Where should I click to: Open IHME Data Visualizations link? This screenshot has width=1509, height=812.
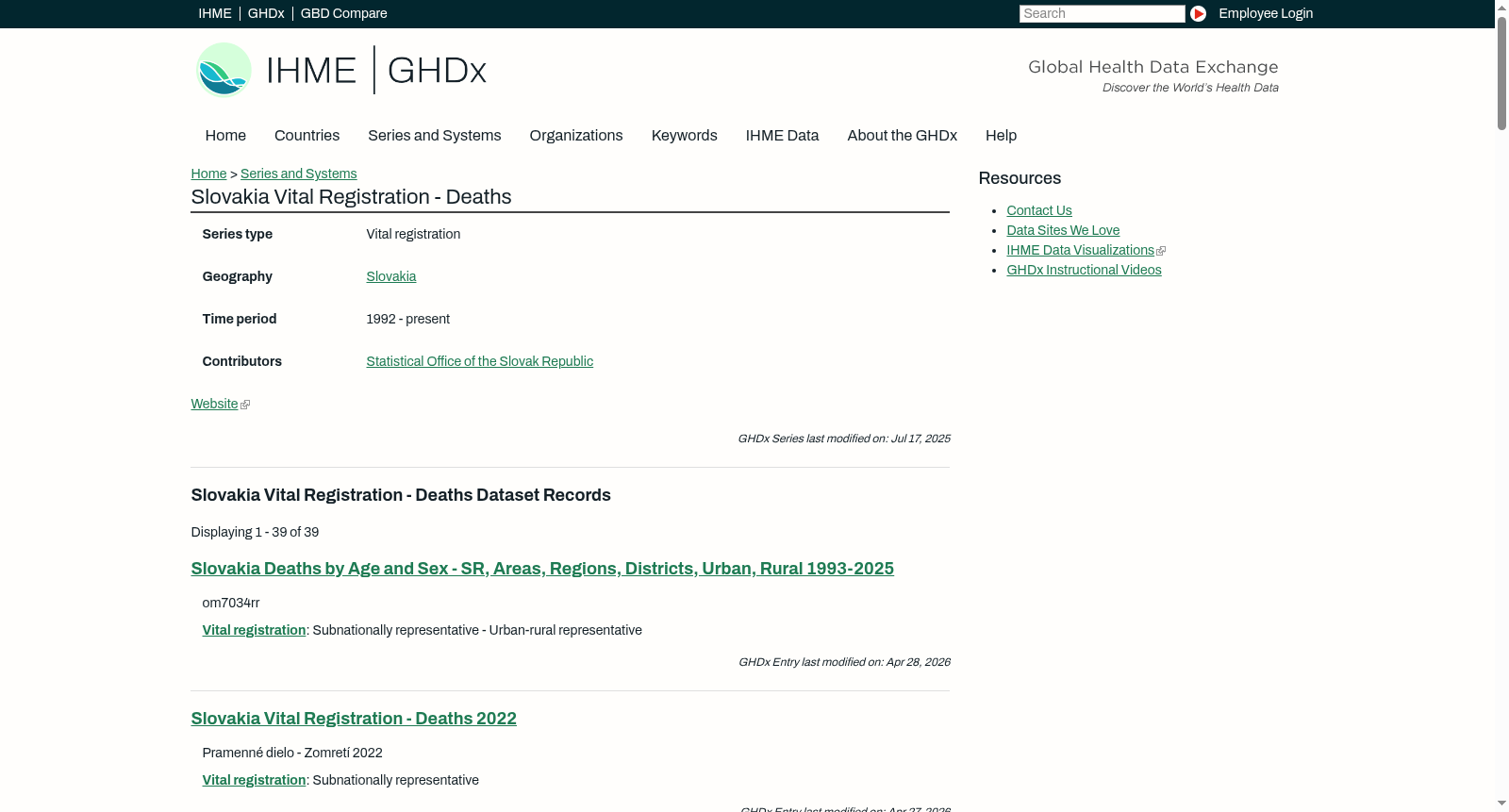pyautogui.click(x=1080, y=250)
